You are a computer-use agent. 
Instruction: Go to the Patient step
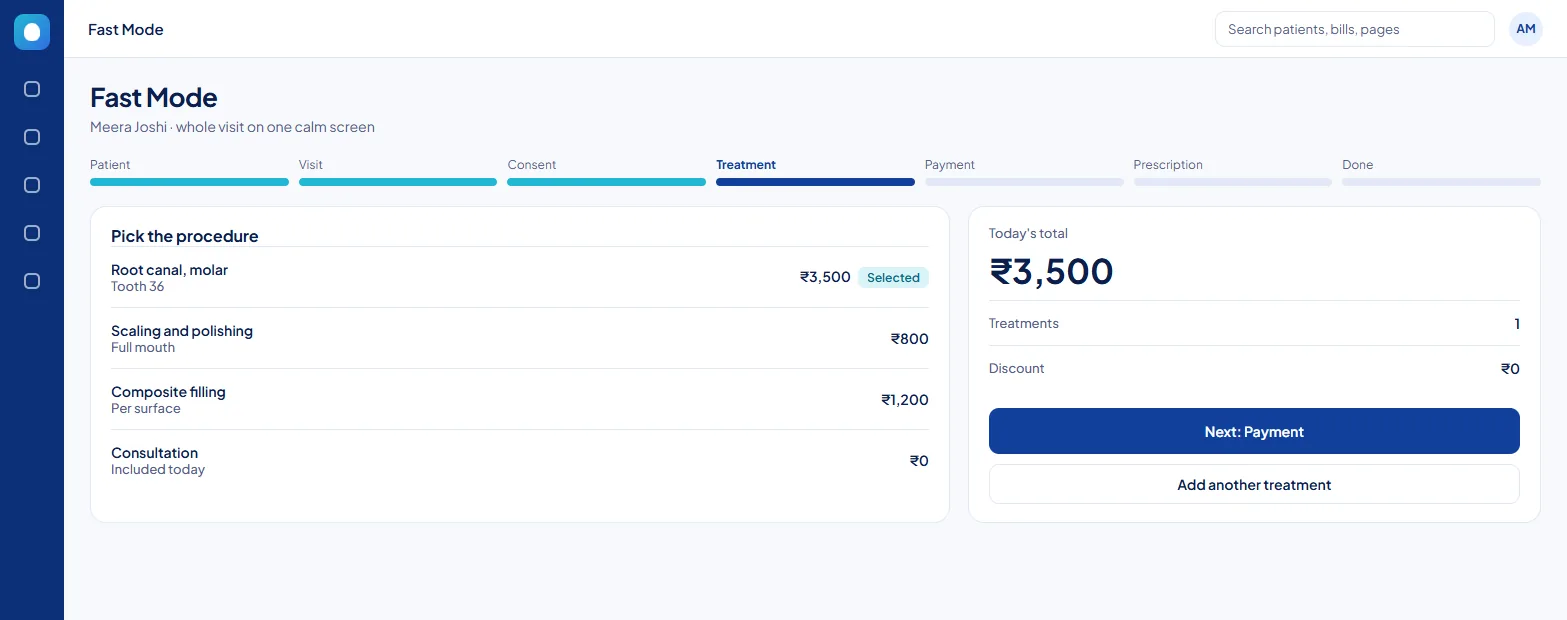[x=189, y=172]
